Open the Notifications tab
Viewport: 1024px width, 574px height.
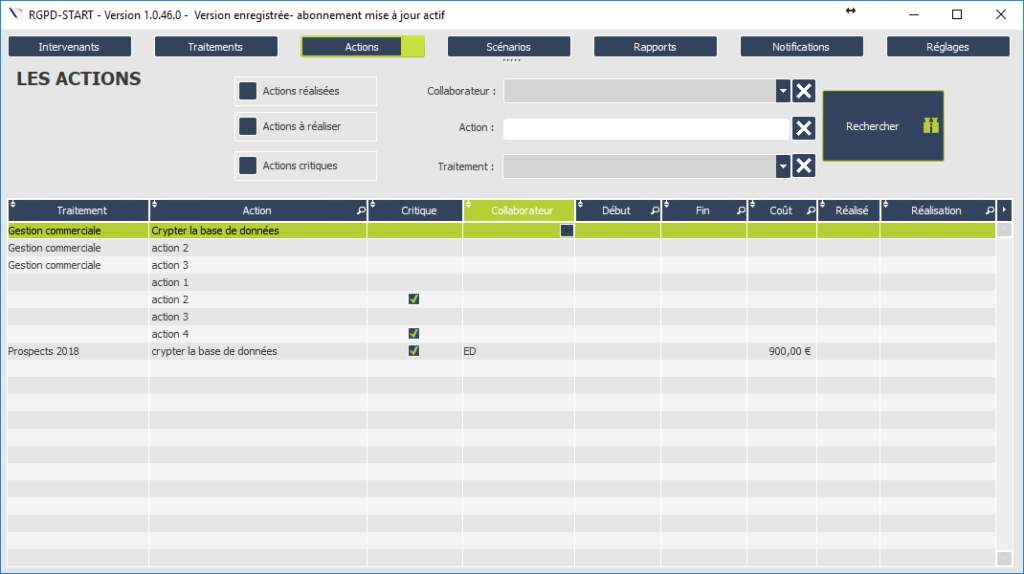(x=801, y=47)
